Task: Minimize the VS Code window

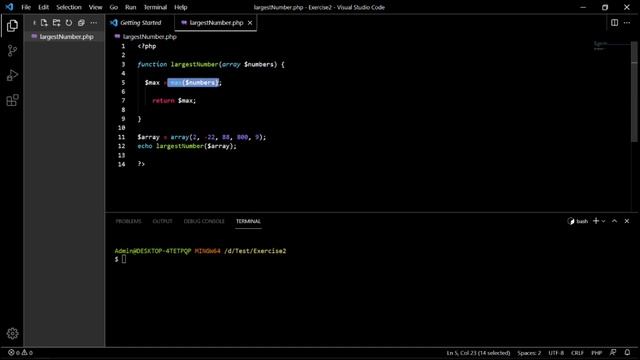Action: 583,7
